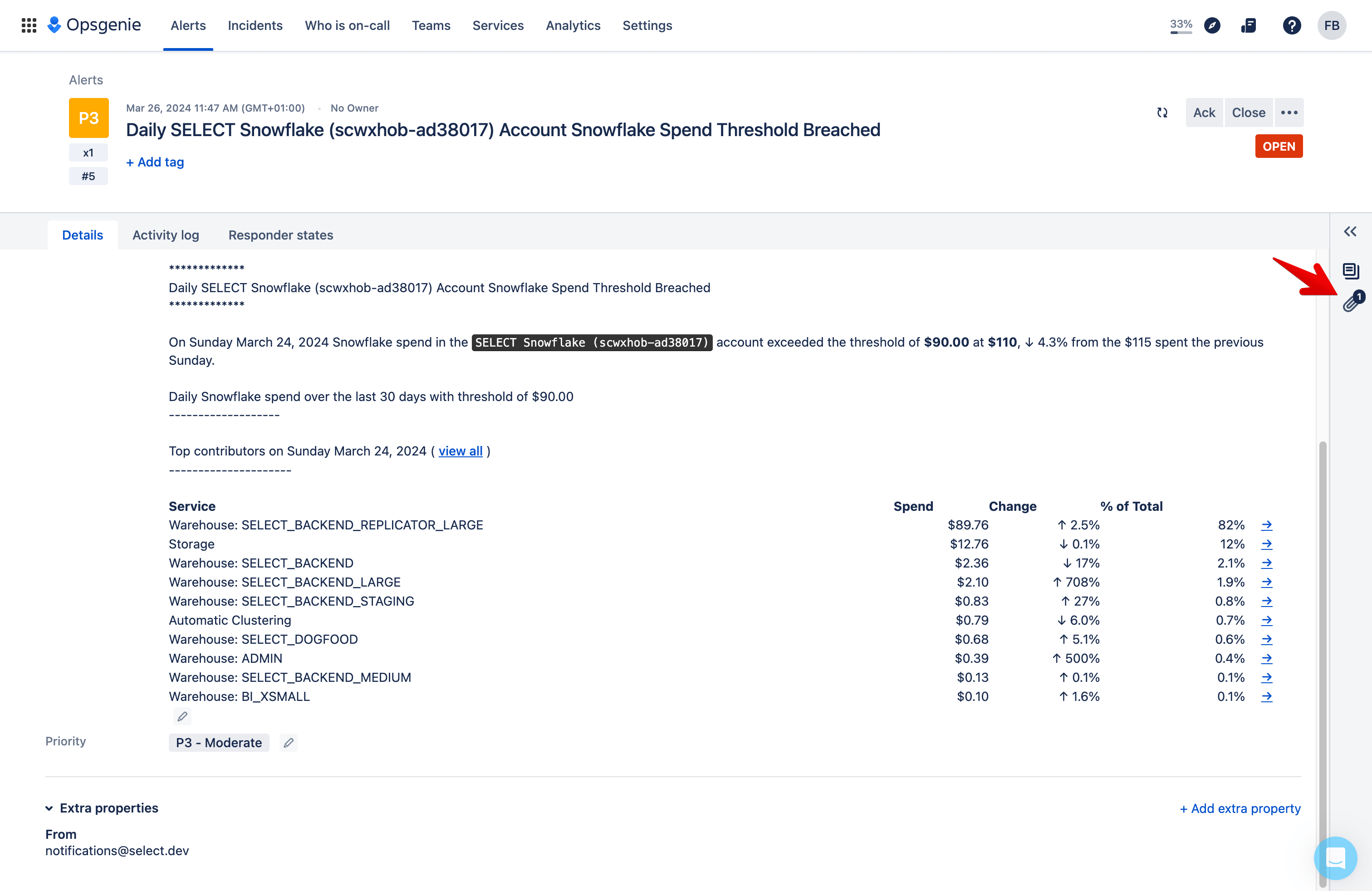Image resolution: width=1372 pixels, height=891 pixels.
Task: Click the P3 - Moderate priority label
Action: click(219, 743)
